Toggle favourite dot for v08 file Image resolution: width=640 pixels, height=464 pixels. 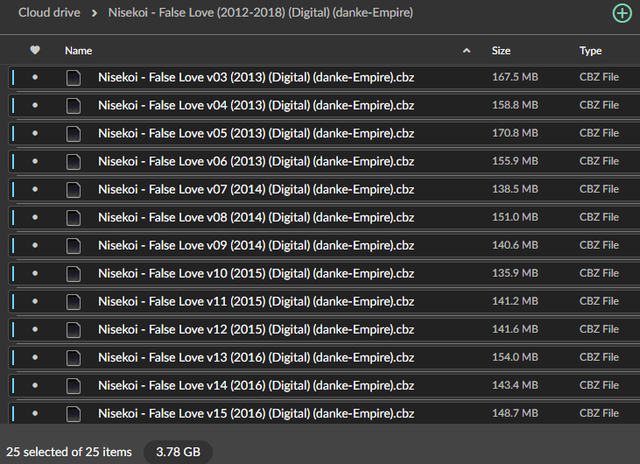coord(35,217)
